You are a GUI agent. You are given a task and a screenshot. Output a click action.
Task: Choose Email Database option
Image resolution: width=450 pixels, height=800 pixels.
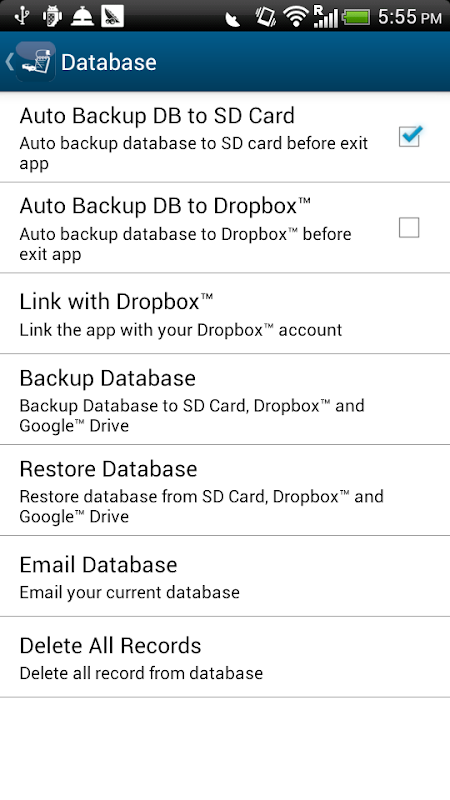[x=225, y=576]
